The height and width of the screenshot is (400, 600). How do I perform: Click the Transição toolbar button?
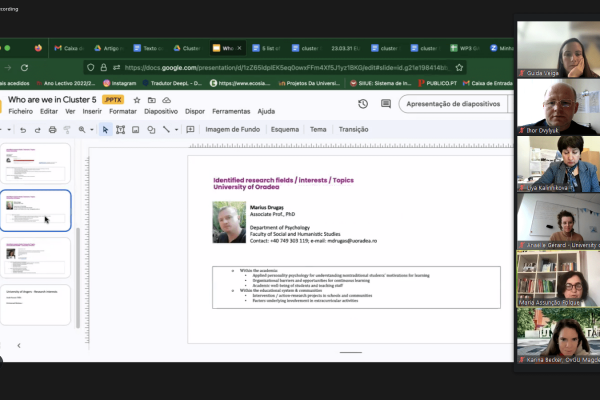353,129
